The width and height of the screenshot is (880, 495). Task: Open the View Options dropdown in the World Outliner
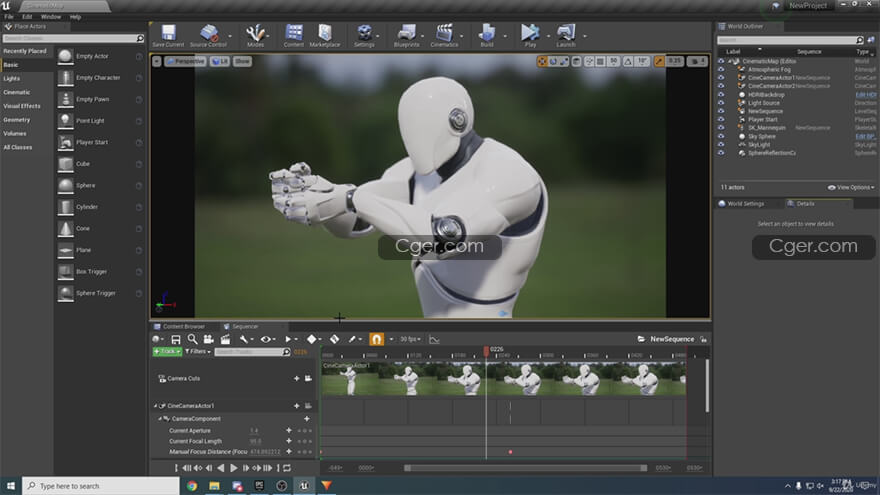point(851,187)
